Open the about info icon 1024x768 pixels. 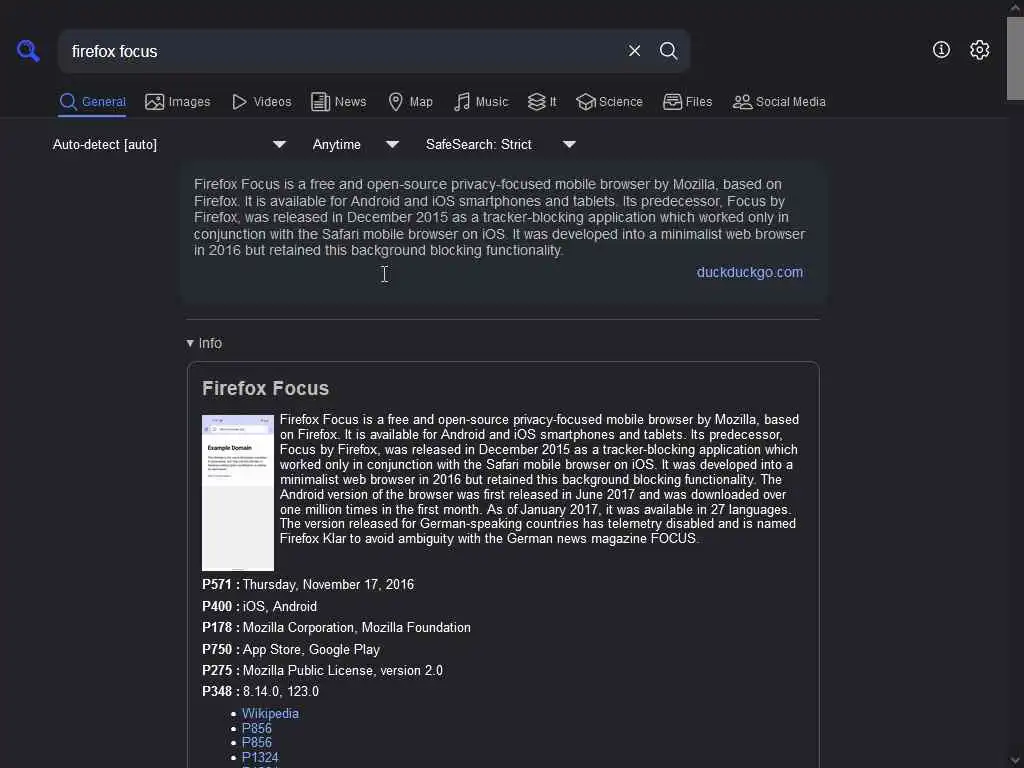pos(941,50)
